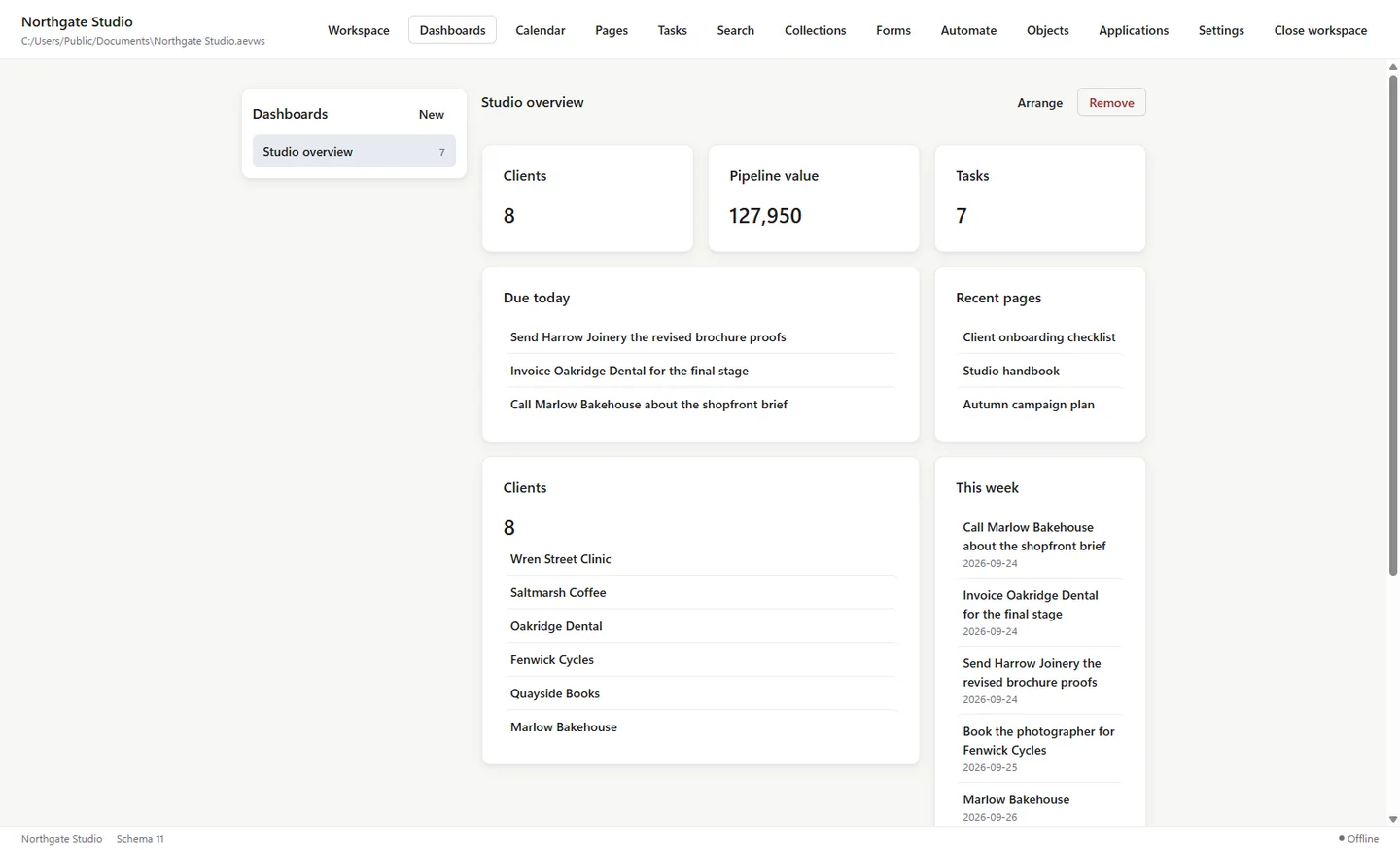Open the Studio handbook page
The width and height of the screenshot is (1400, 850).
point(1039,371)
